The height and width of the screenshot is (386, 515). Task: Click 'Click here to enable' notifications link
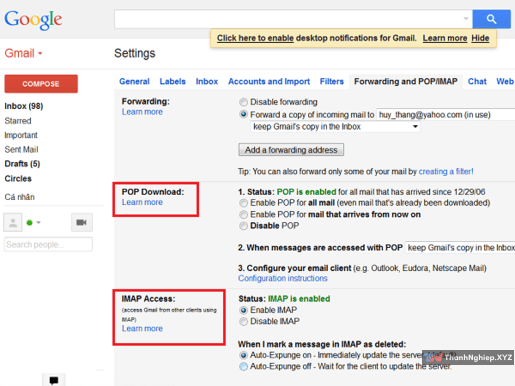point(255,38)
